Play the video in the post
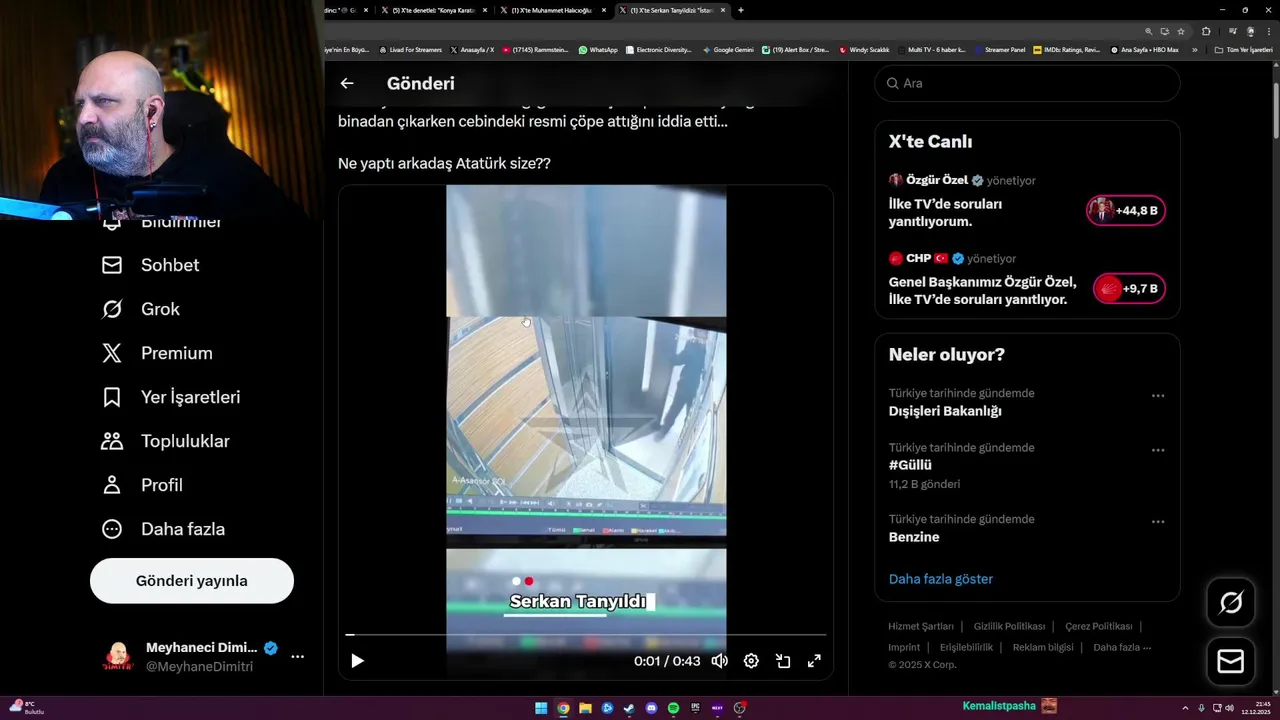This screenshot has height=720, width=1280. (x=357, y=661)
